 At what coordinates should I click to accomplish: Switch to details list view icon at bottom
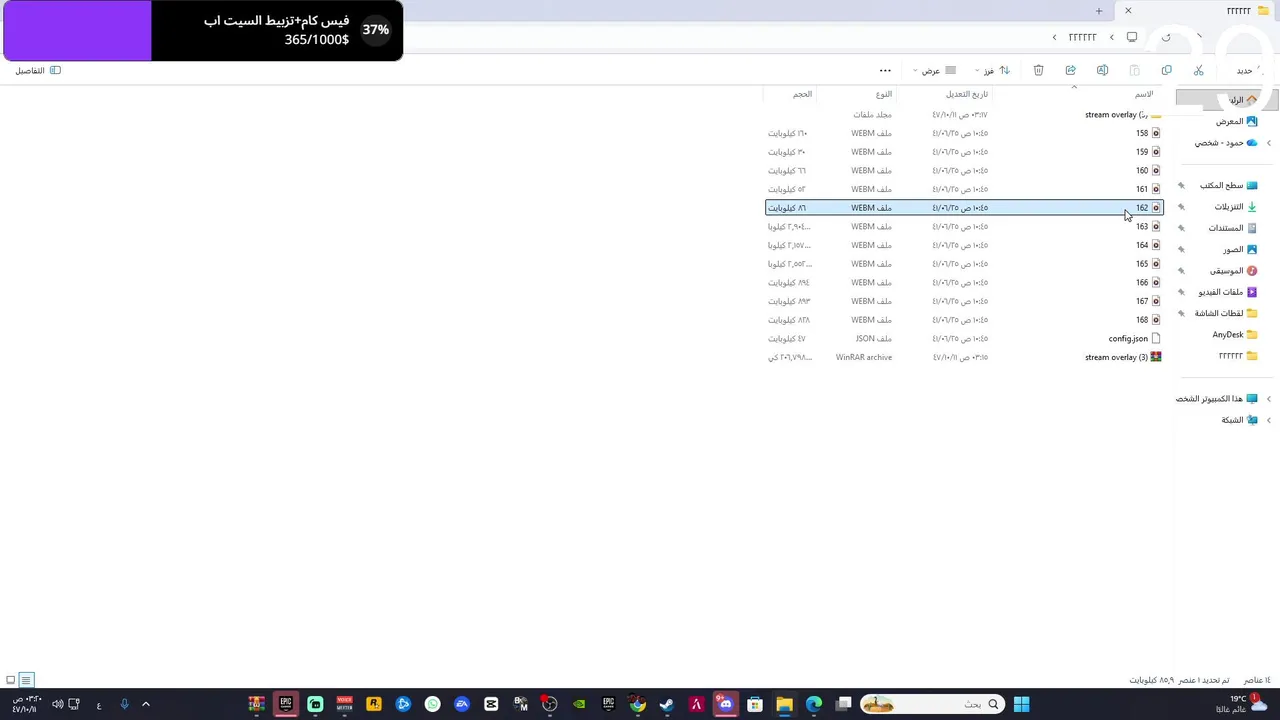(x=27, y=680)
